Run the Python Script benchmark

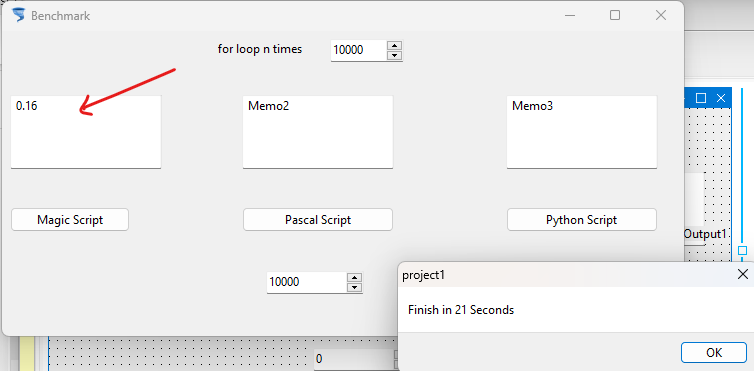coord(581,220)
